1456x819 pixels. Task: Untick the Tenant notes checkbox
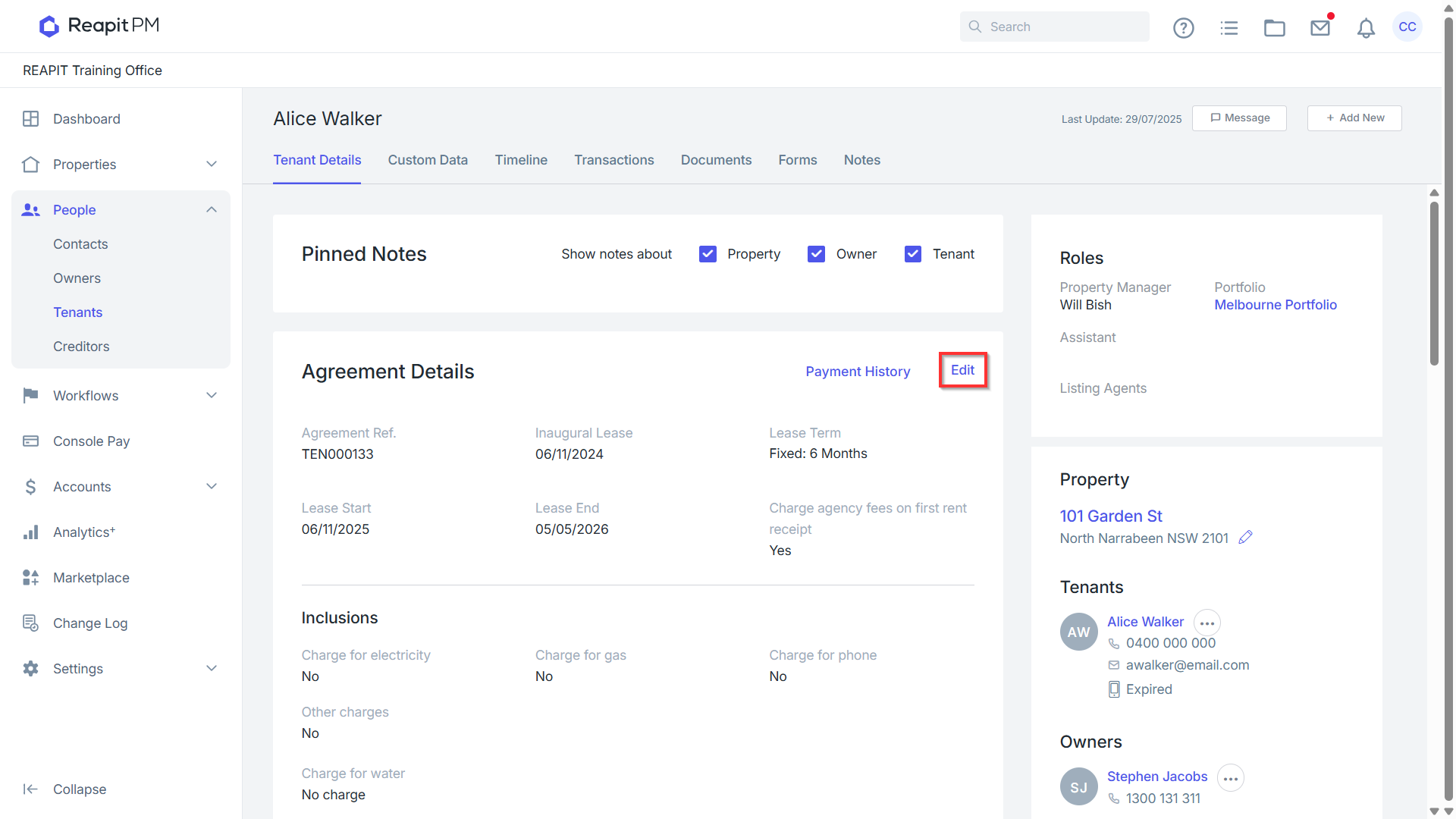[913, 254]
